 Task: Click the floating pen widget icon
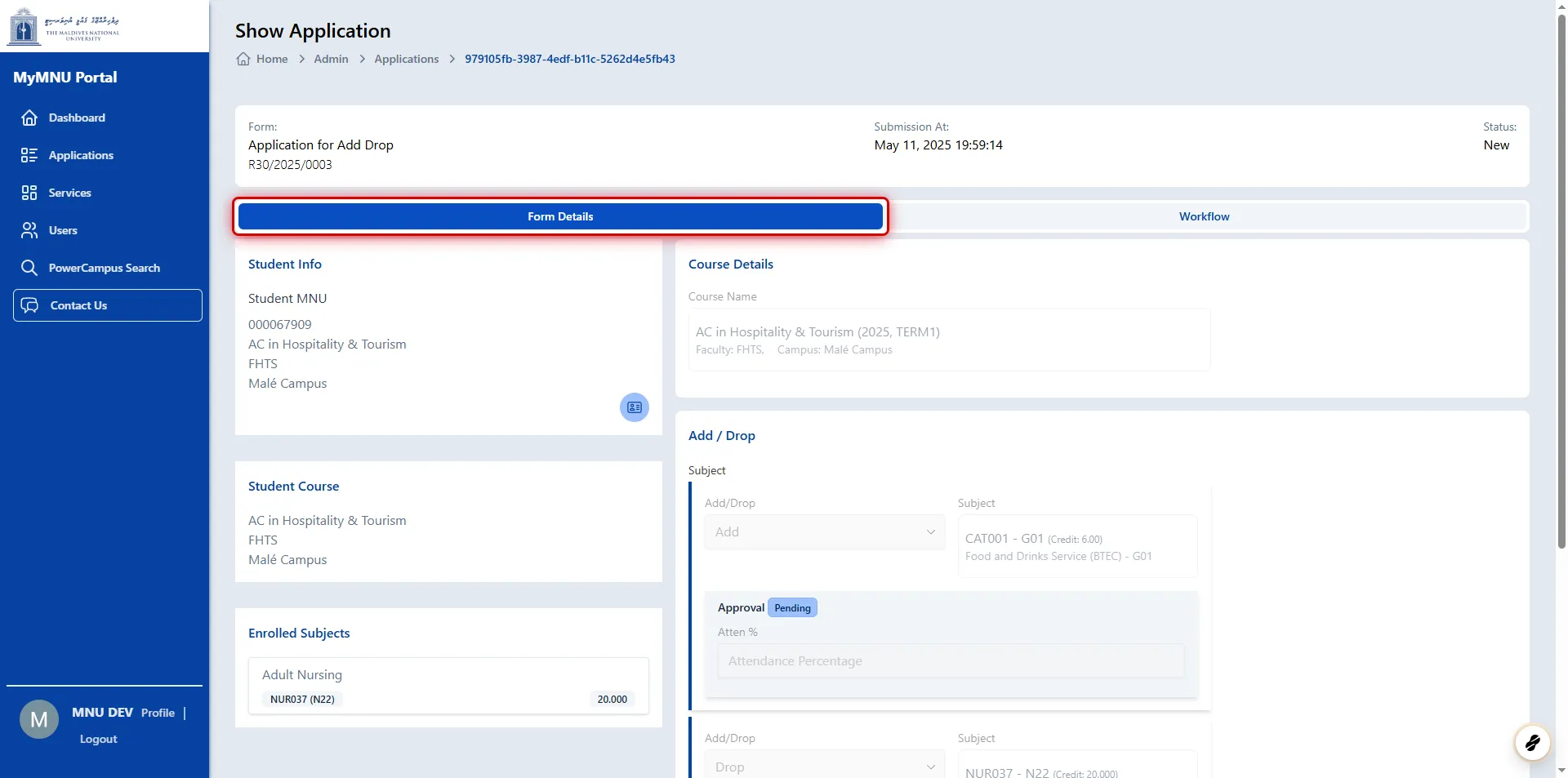(1532, 742)
